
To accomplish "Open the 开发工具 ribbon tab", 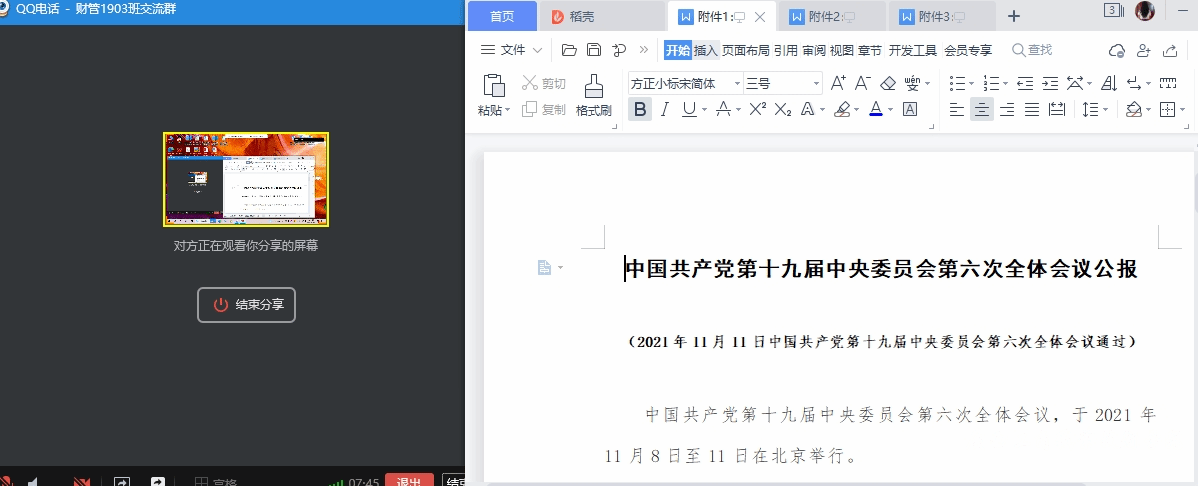I will click(x=912, y=50).
